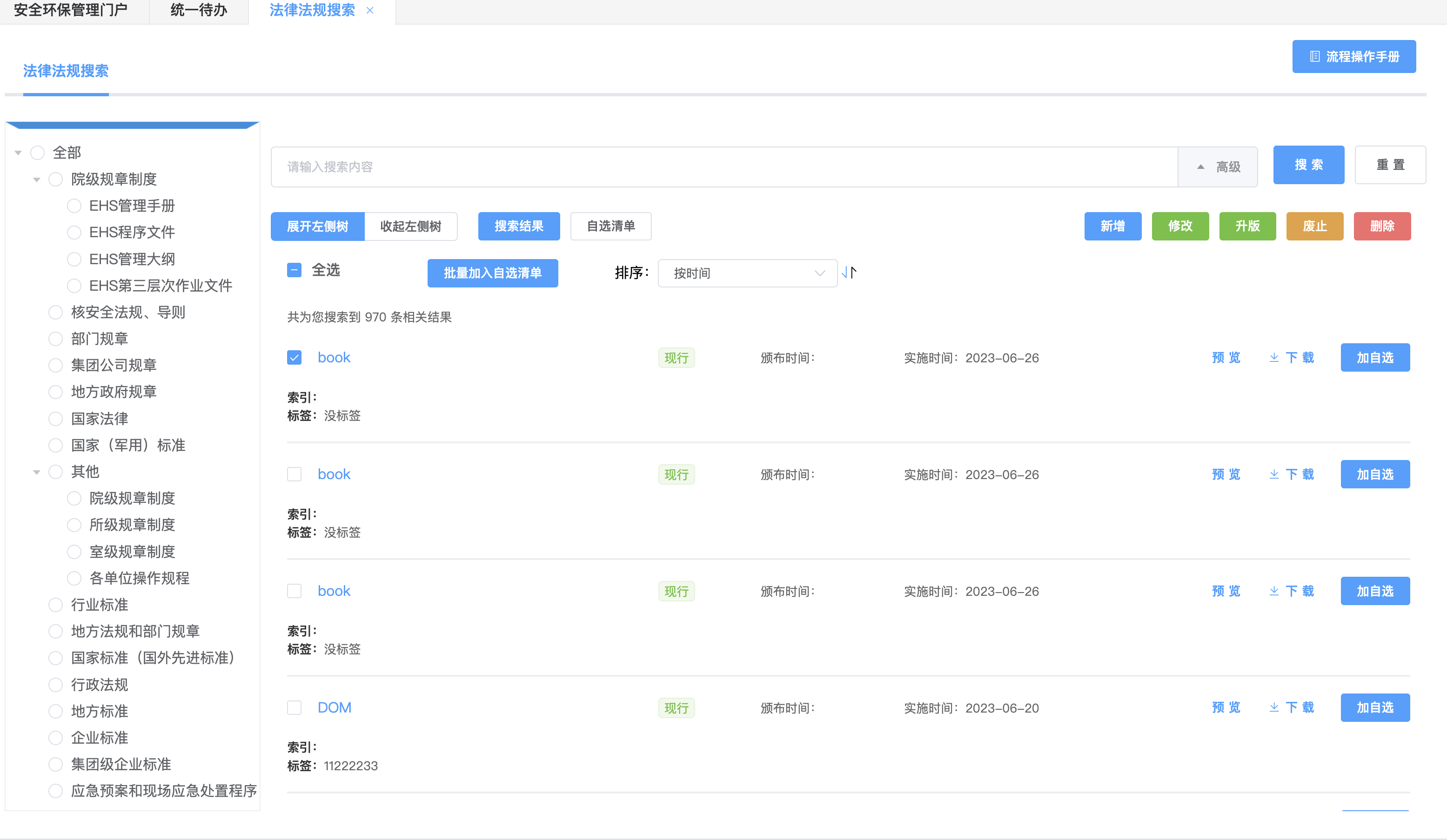Click 展开左侧树 button
The height and width of the screenshot is (840, 1447).
pos(317,226)
